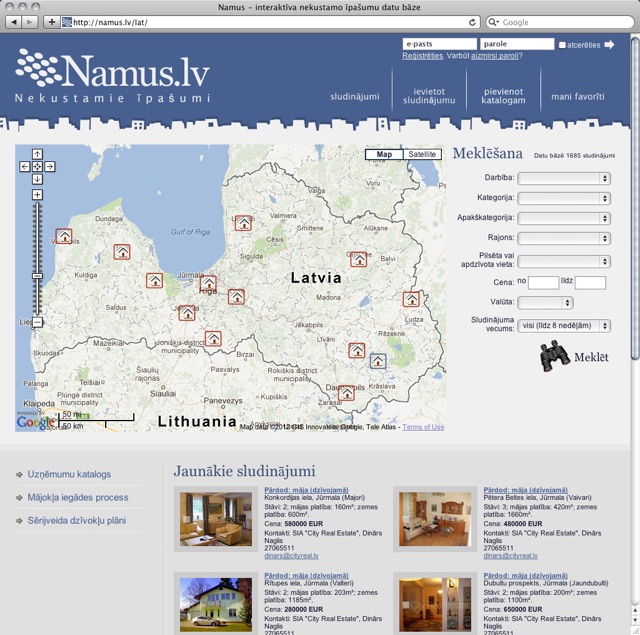This screenshot has width=640, height=635.
Task: Open the Konkordijas iela living room thumbnail
Action: (x=216, y=519)
